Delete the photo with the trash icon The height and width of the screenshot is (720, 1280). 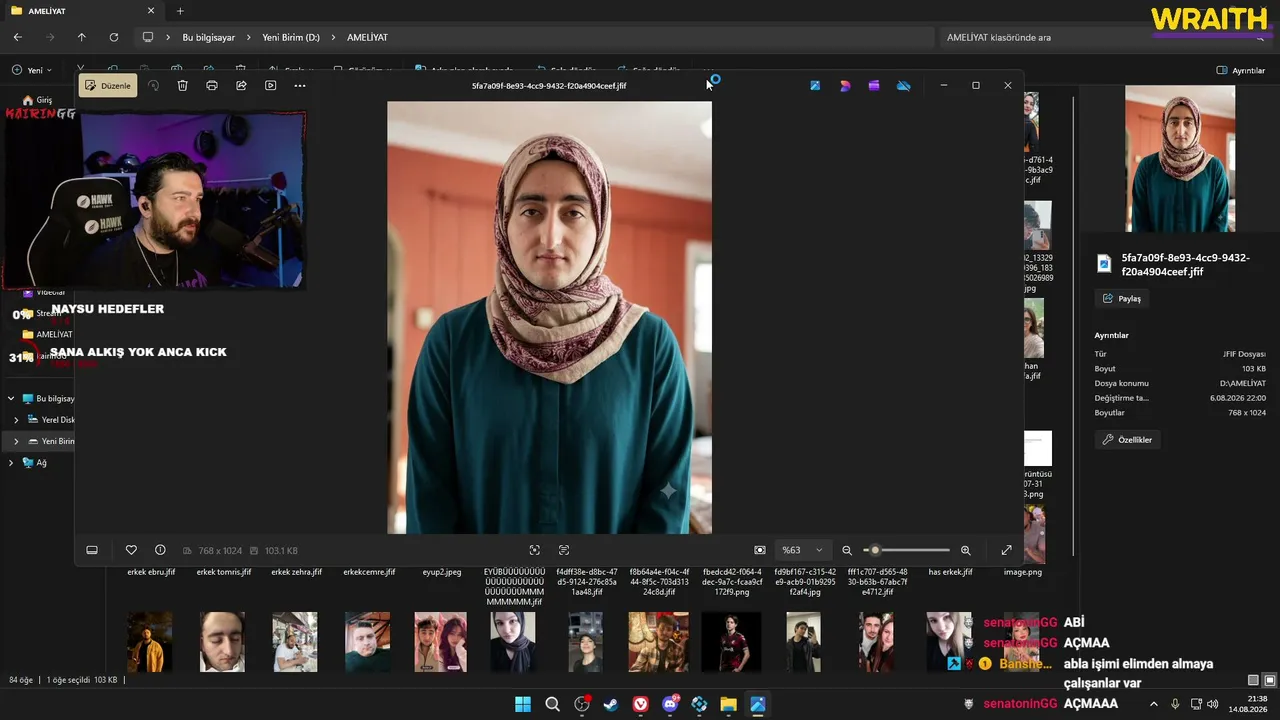[183, 86]
